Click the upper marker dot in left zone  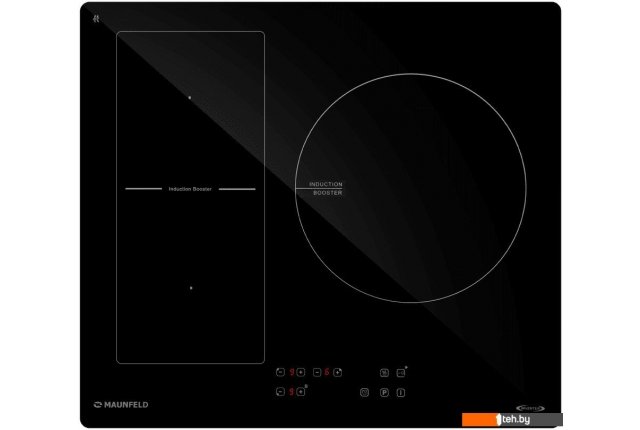point(190,97)
